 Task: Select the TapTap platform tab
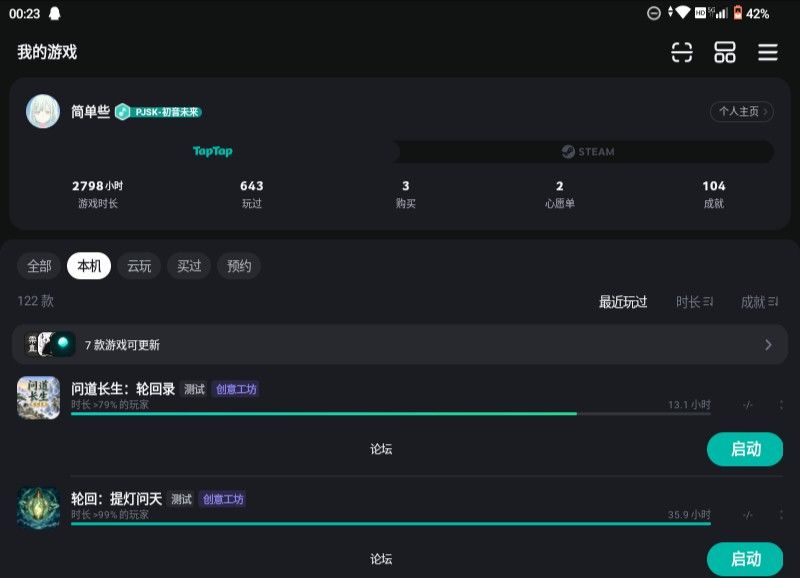212,151
